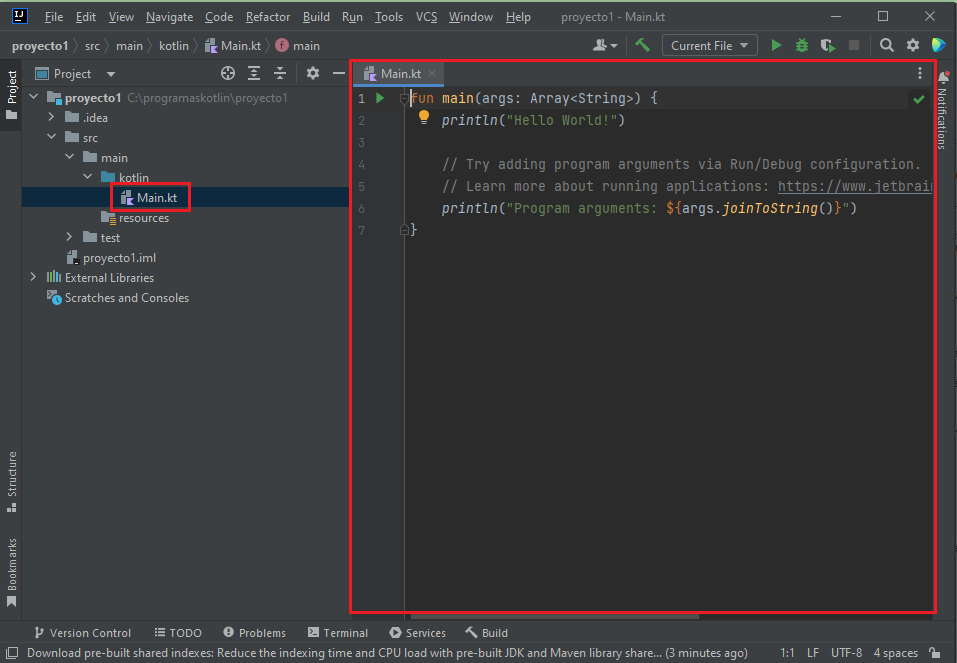The width and height of the screenshot is (957, 663).
Task: Collapse the kotlin folder
Action: (x=88, y=177)
